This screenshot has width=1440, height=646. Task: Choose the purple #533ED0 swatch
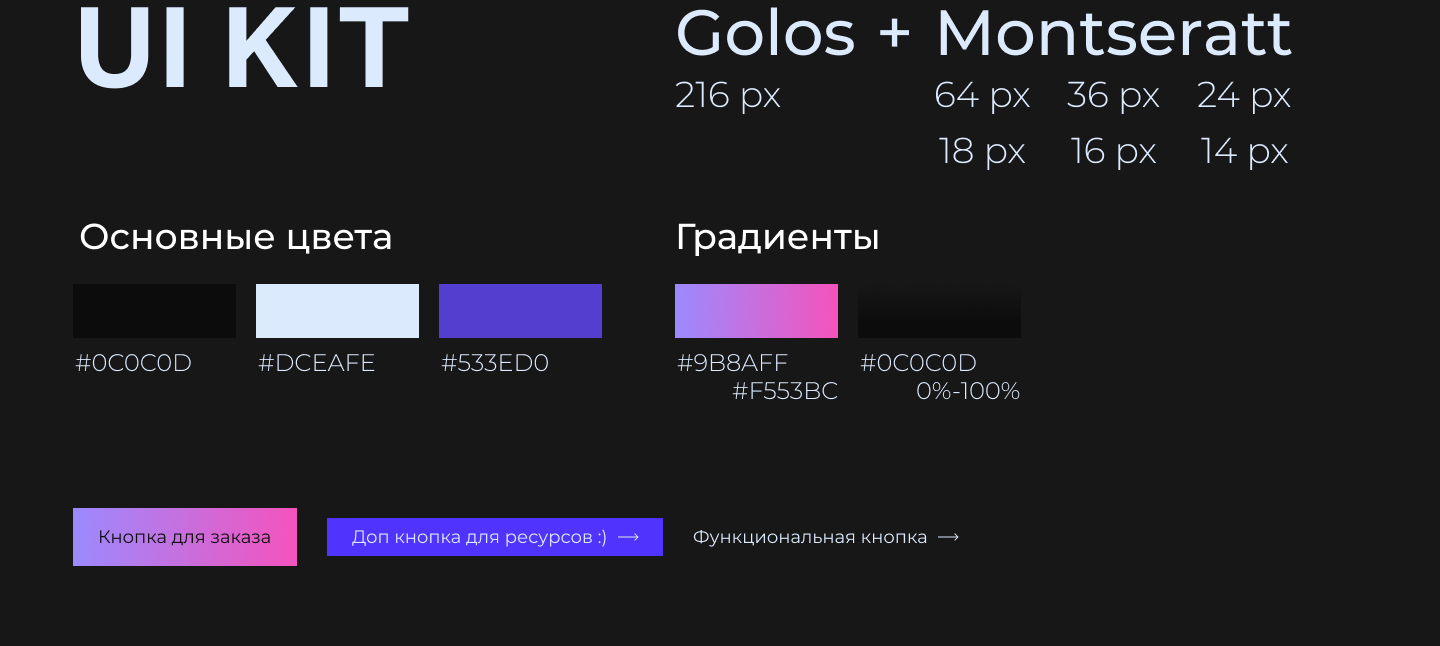tap(520, 311)
